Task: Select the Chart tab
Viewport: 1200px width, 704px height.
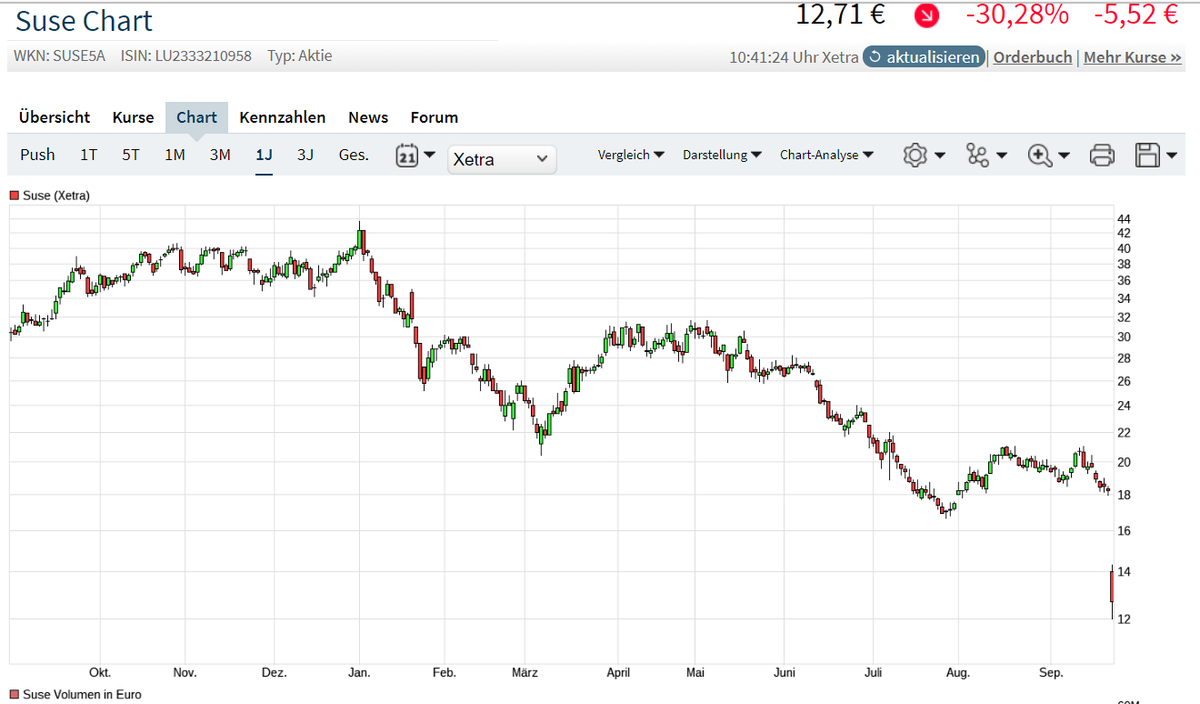Action: [x=197, y=117]
